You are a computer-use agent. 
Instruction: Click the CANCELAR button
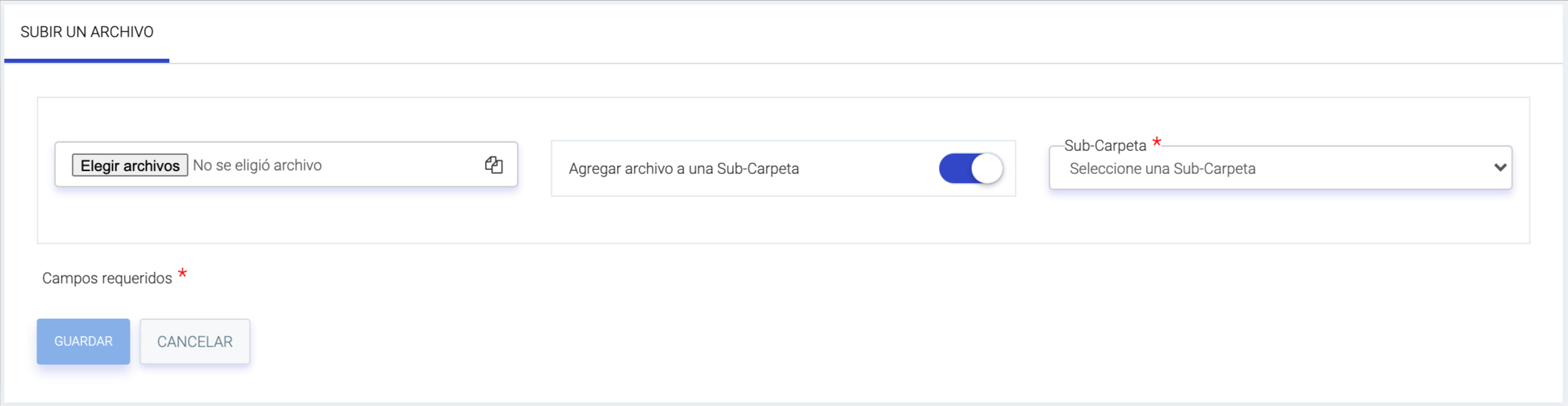coord(195,342)
